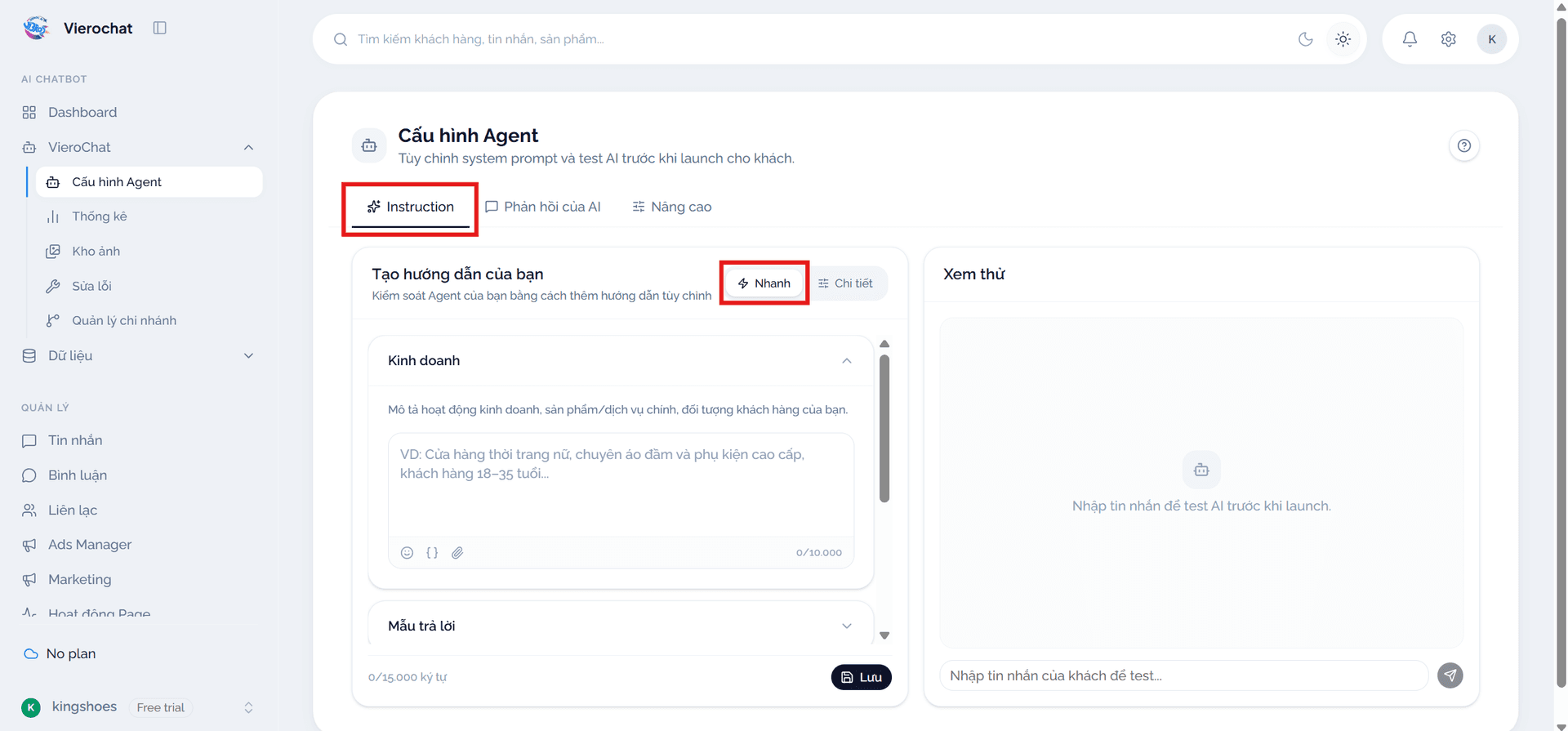Insert variable with curly braces icon
Viewport: 1568px width, 731px height.
(432, 553)
